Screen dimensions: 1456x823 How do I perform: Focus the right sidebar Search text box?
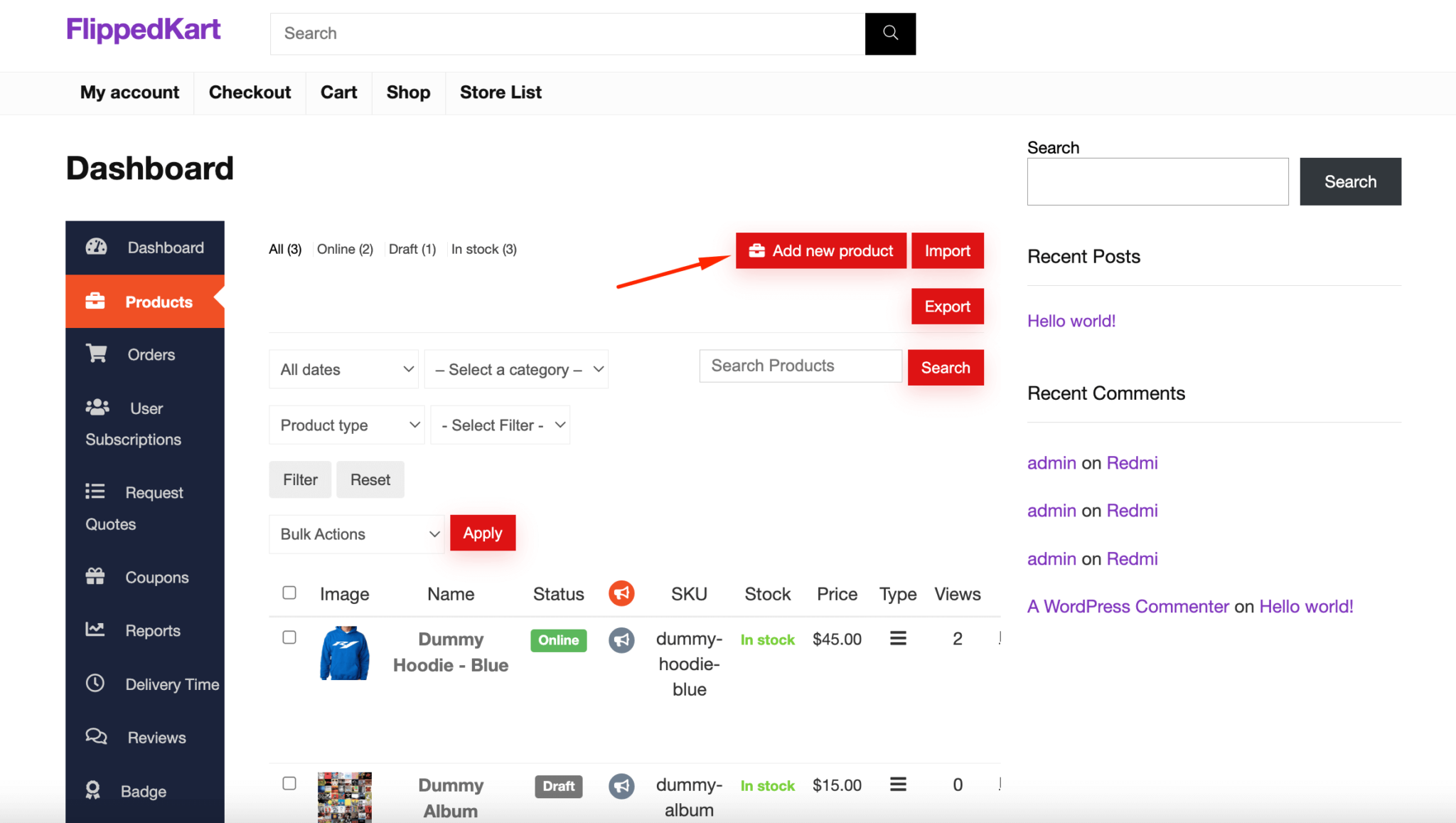click(1157, 181)
